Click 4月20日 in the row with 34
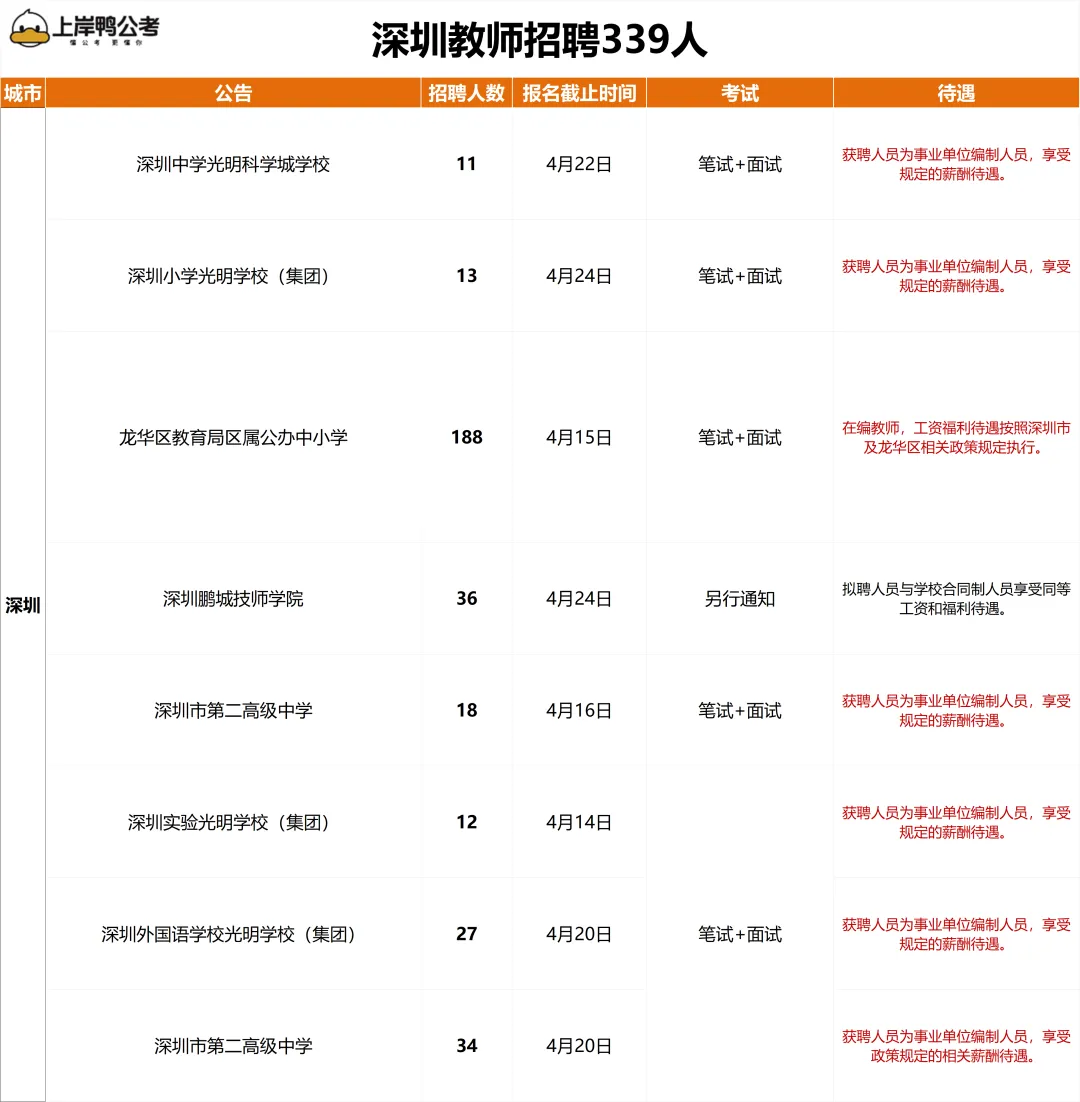This screenshot has height=1102, width=1080. (x=579, y=1046)
